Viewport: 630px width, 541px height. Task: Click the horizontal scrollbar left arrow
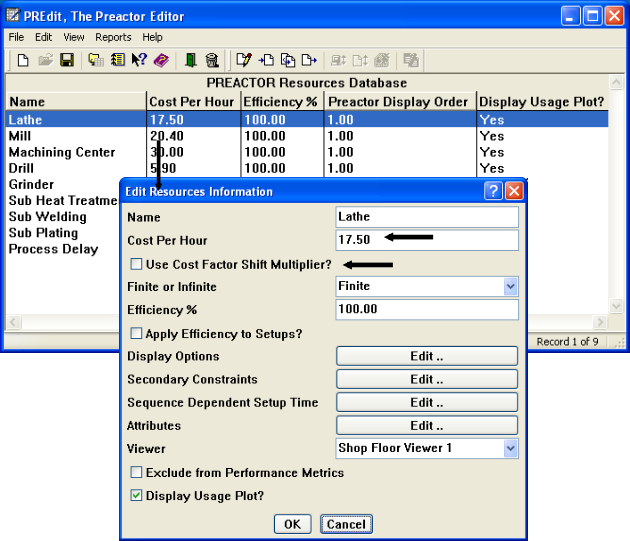click(x=14, y=322)
